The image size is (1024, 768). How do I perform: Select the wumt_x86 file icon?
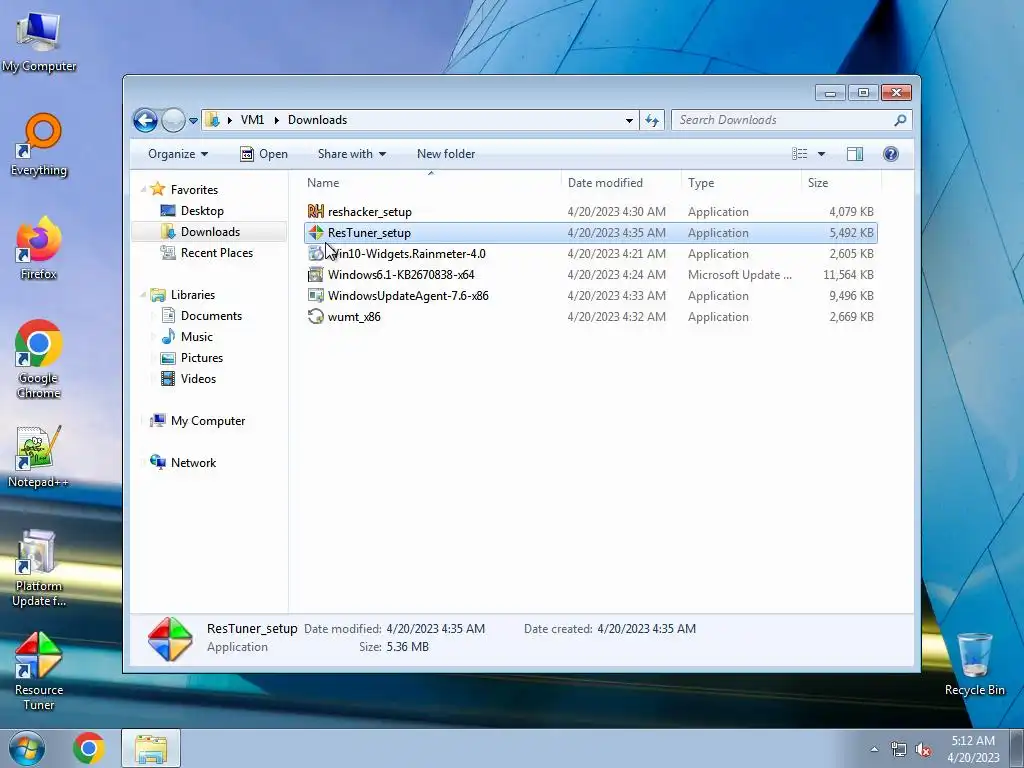(316, 317)
